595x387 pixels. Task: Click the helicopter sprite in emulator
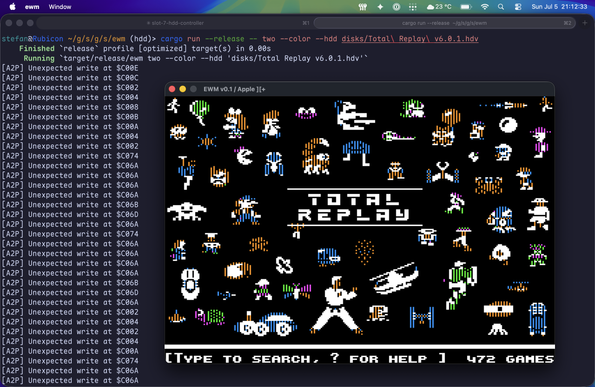pos(395,278)
